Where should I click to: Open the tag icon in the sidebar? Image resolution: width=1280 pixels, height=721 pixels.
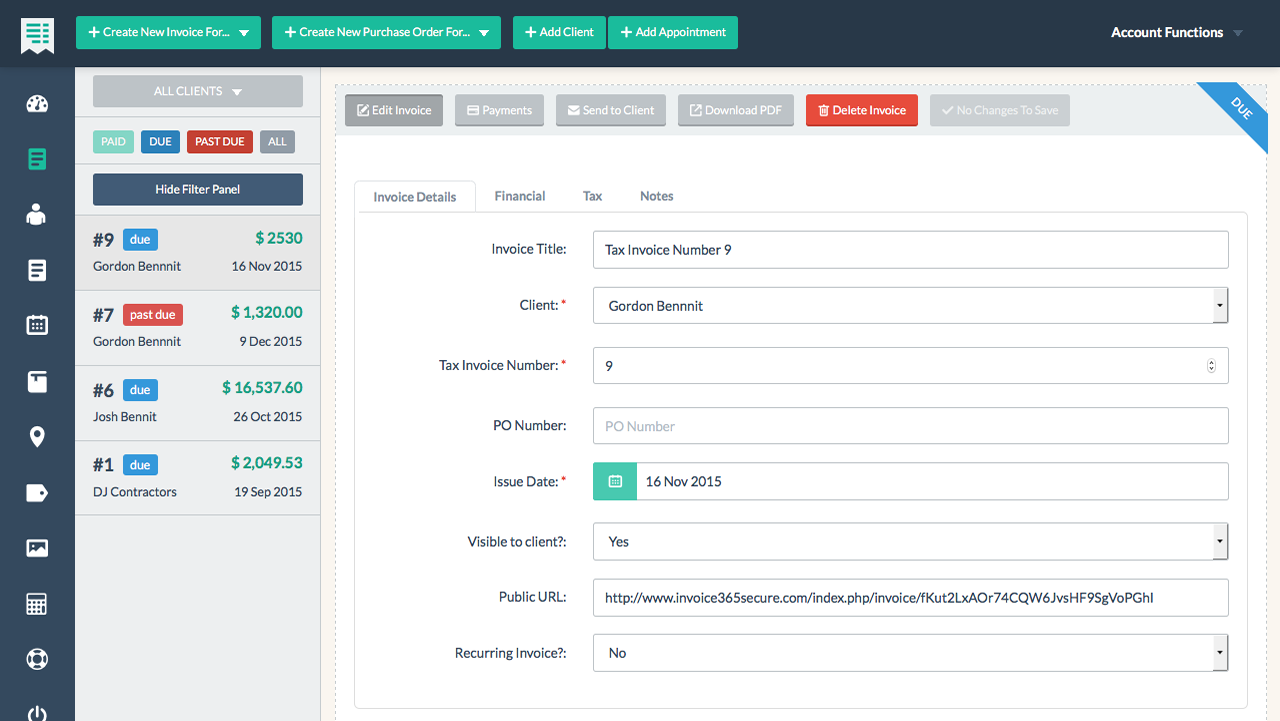pyautogui.click(x=36, y=492)
